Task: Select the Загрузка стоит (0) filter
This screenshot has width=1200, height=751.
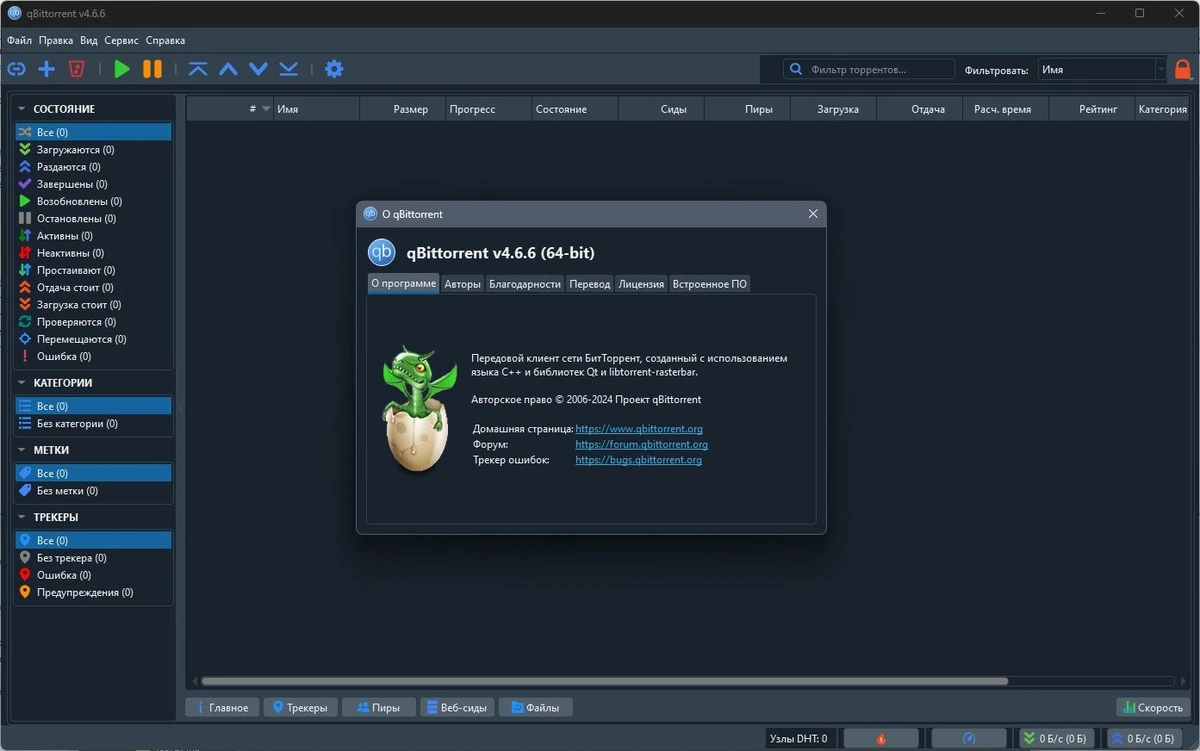Action: pos(93,304)
